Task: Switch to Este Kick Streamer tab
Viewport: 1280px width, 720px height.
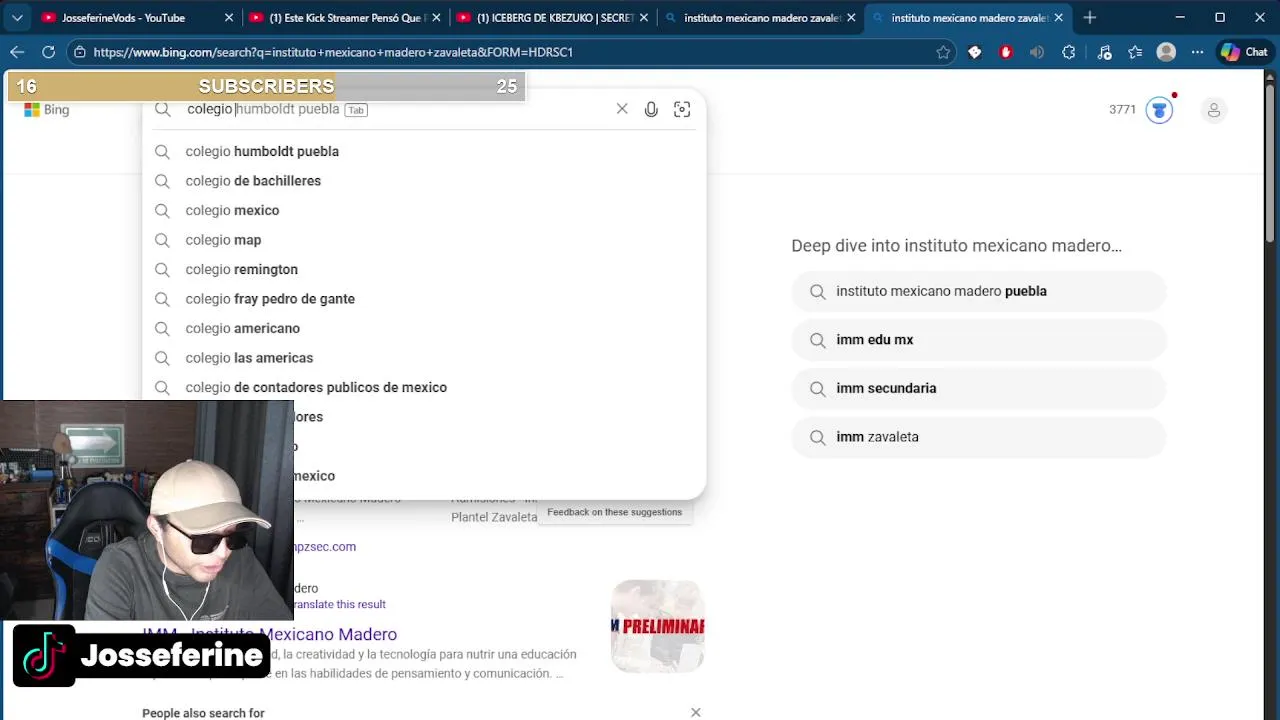Action: (345, 18)
